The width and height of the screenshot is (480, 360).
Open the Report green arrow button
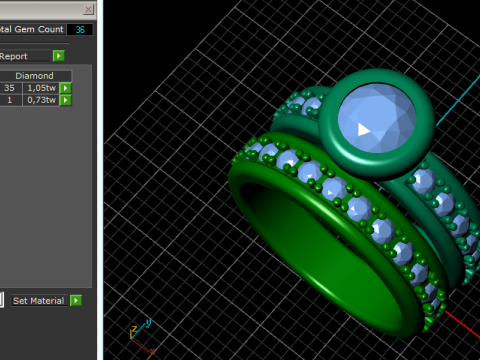(x=59, y=56)
